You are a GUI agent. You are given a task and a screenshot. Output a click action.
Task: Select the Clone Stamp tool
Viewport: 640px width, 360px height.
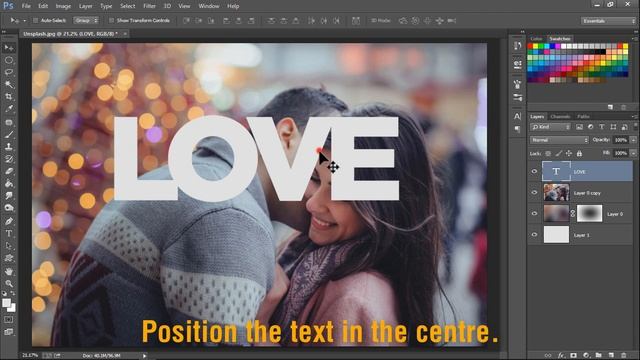click(9, 147)
